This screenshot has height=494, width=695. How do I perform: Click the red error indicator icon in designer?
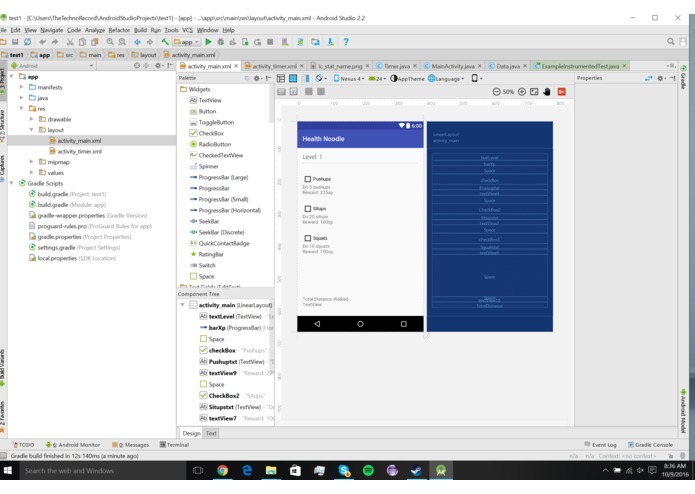[562, 92]
